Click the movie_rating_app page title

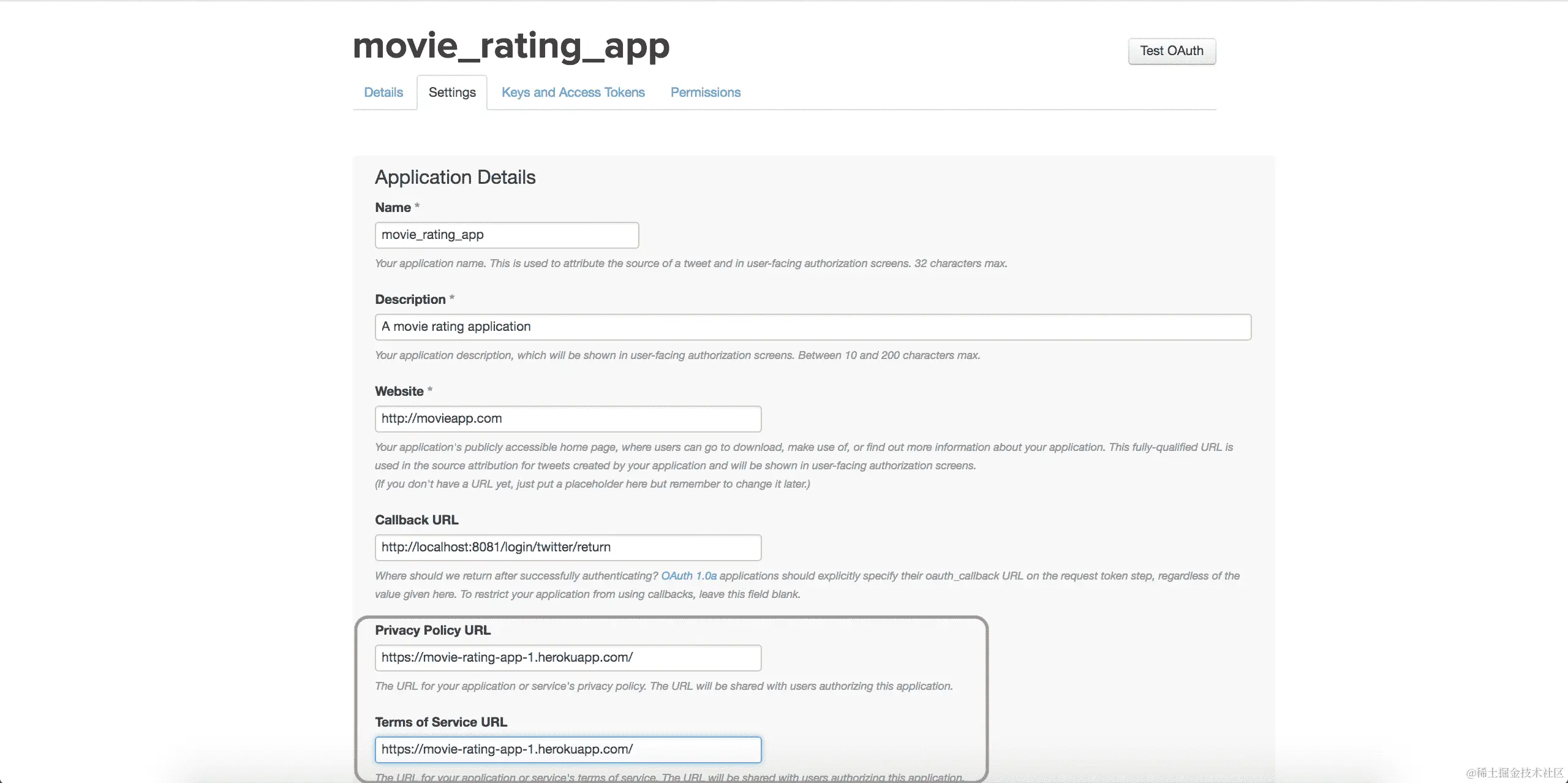(511, 46)
